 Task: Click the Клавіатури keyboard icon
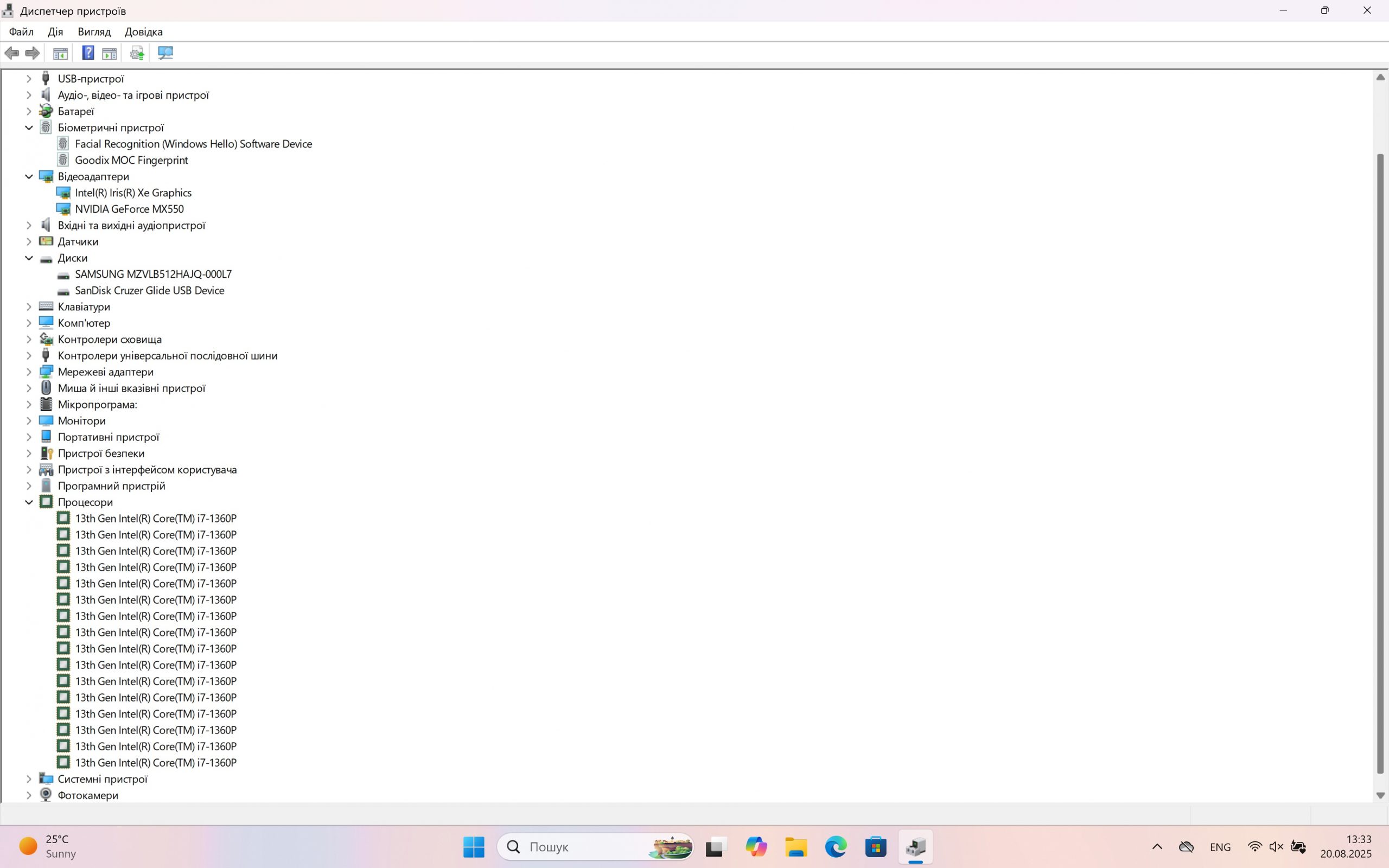coord(46,307)
